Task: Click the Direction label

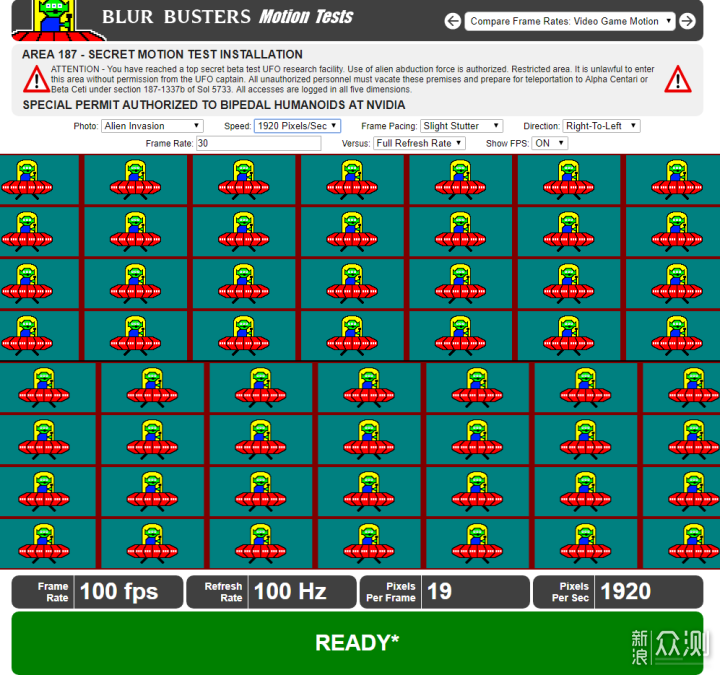Action: [541, 126]
